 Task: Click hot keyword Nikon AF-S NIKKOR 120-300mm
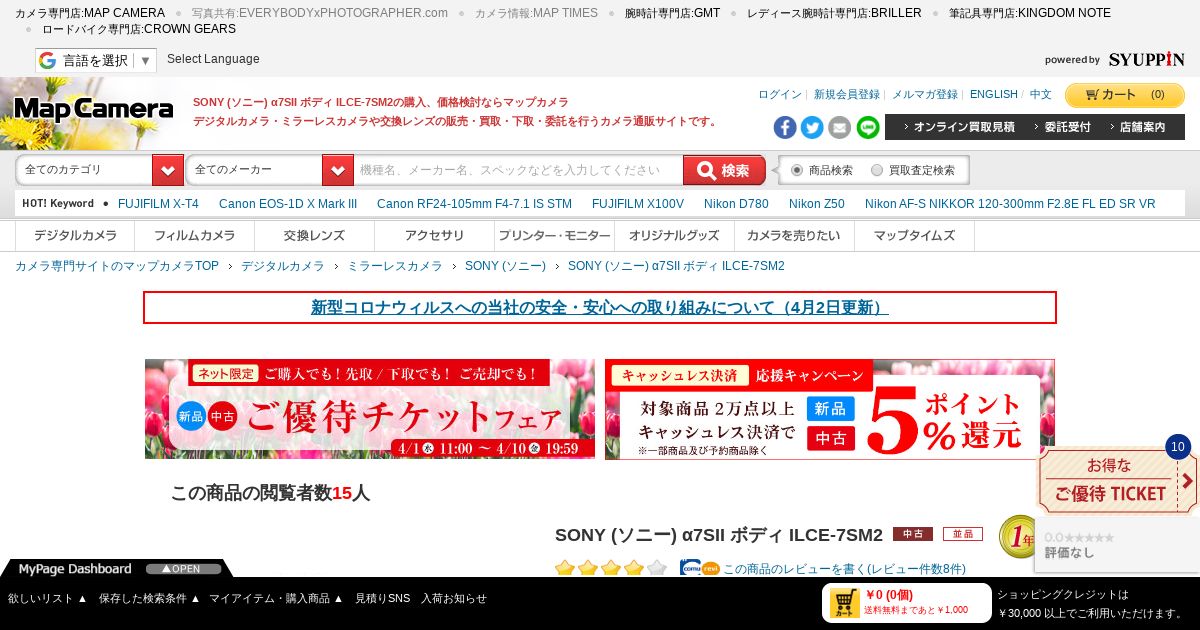click(1010, 204)
